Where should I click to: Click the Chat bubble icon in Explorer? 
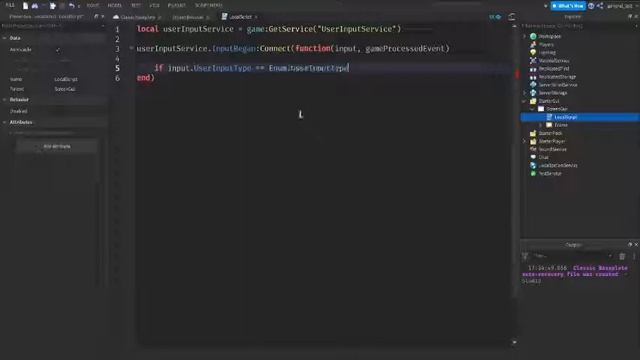(533, 157)
